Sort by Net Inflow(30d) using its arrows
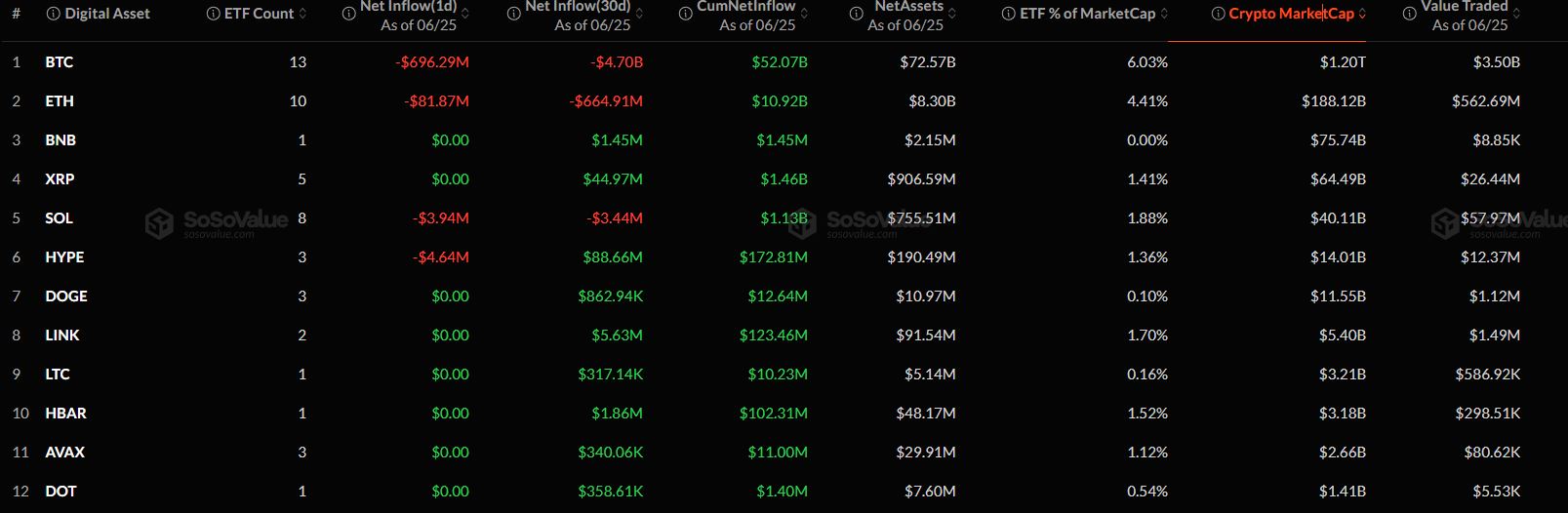The image size is (1568, 513). pyautogui.click(x=638, y=14)
